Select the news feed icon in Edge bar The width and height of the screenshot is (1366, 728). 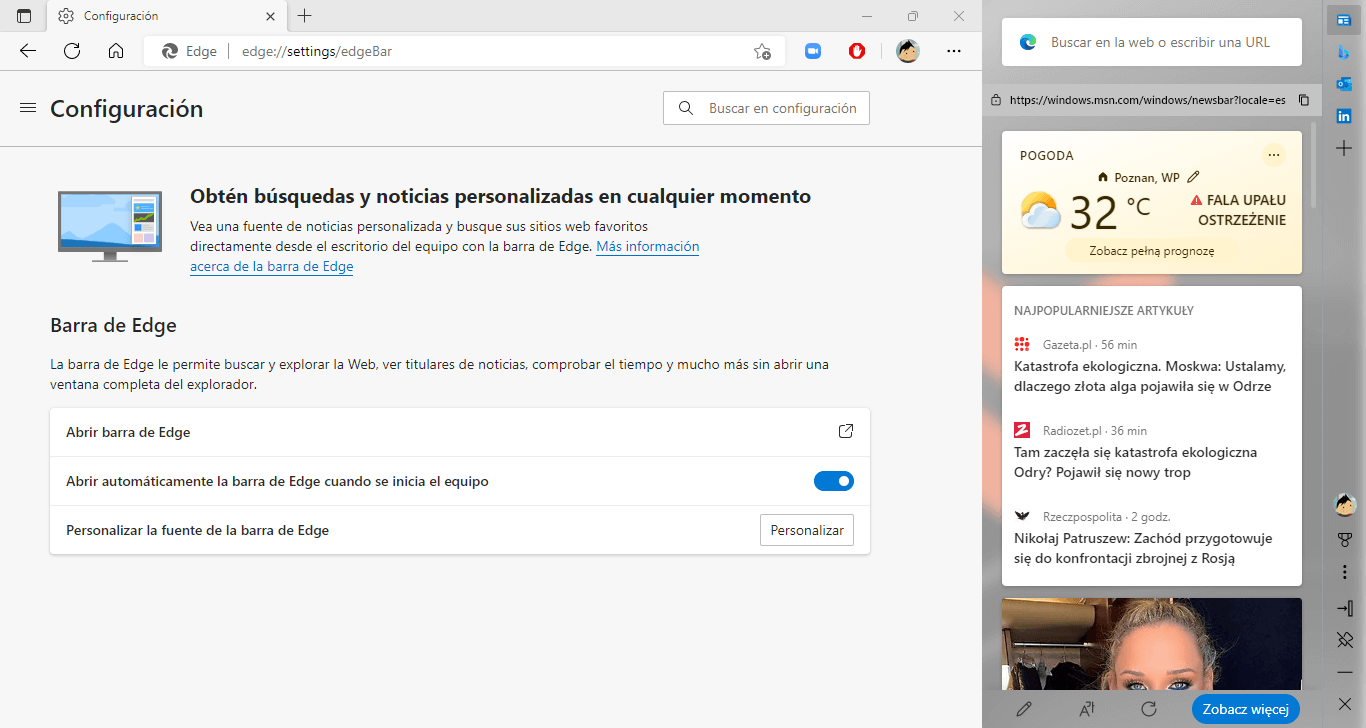[x=1344, y=20]
